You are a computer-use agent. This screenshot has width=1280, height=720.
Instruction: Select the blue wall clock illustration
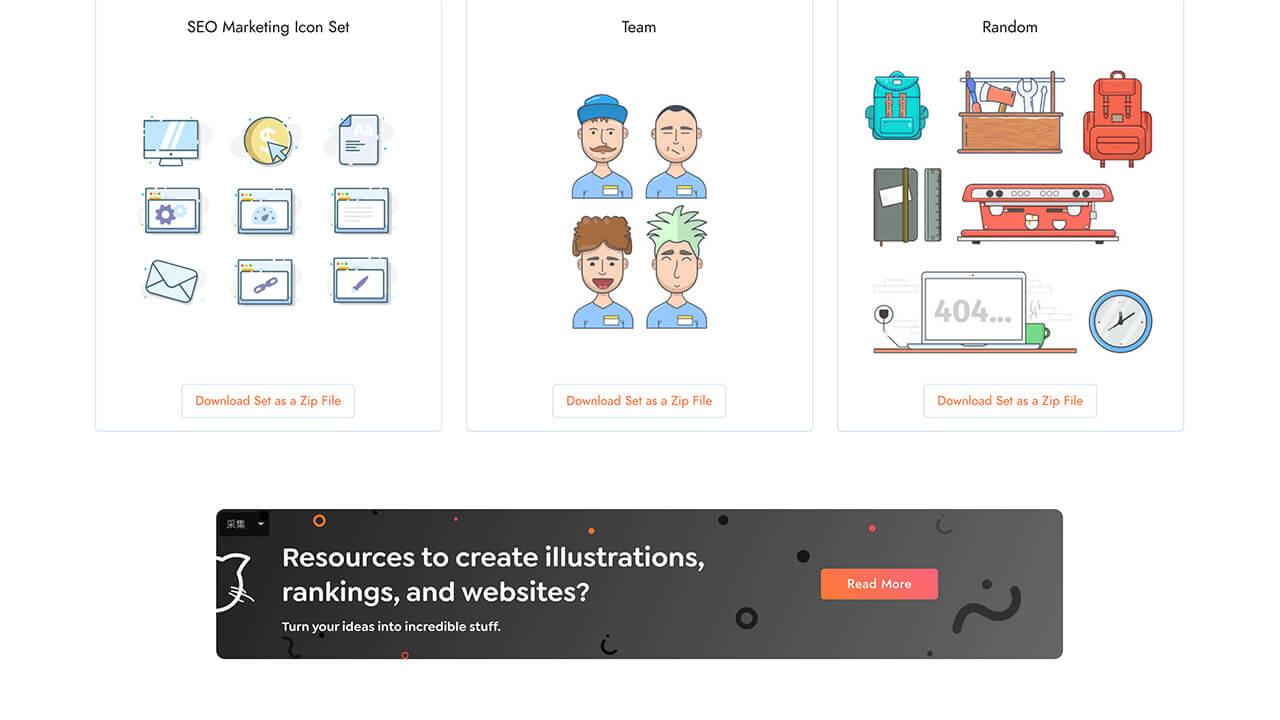(x=1120, y=321)
